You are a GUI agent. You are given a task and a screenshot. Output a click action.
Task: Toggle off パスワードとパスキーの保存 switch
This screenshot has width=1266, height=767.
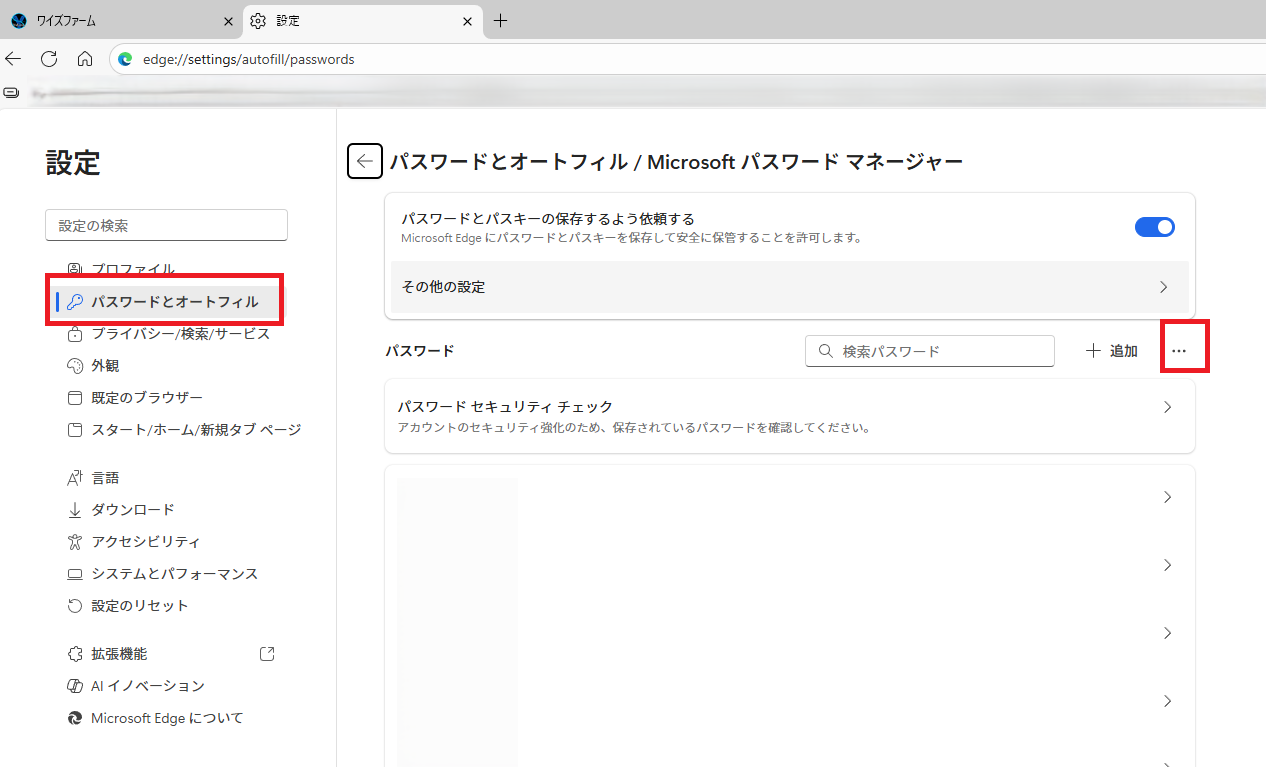coord(1154,227)
